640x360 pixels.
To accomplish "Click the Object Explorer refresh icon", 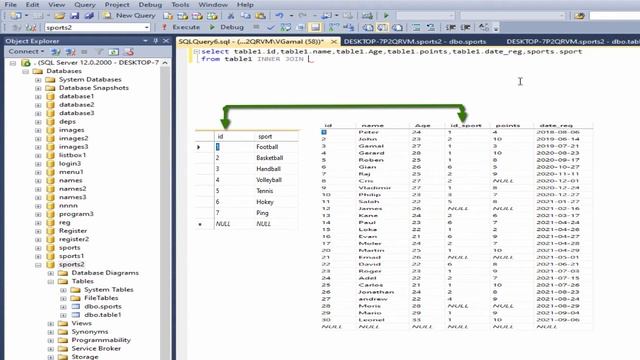I will click(x=114, y=52).
